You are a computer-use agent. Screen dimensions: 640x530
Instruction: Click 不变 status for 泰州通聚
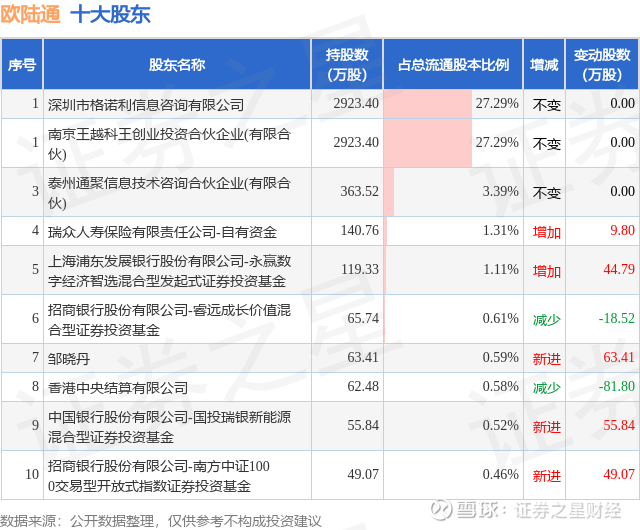tap(547, 193)
